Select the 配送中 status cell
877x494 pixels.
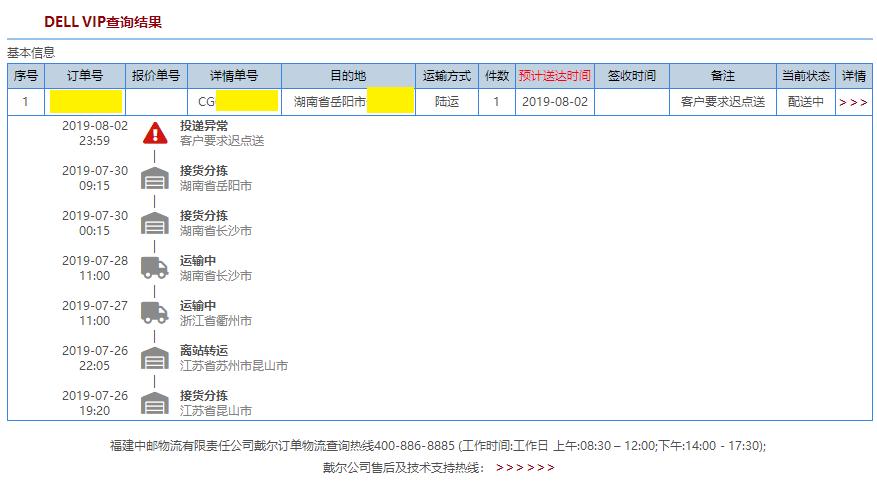click(805, 102)
